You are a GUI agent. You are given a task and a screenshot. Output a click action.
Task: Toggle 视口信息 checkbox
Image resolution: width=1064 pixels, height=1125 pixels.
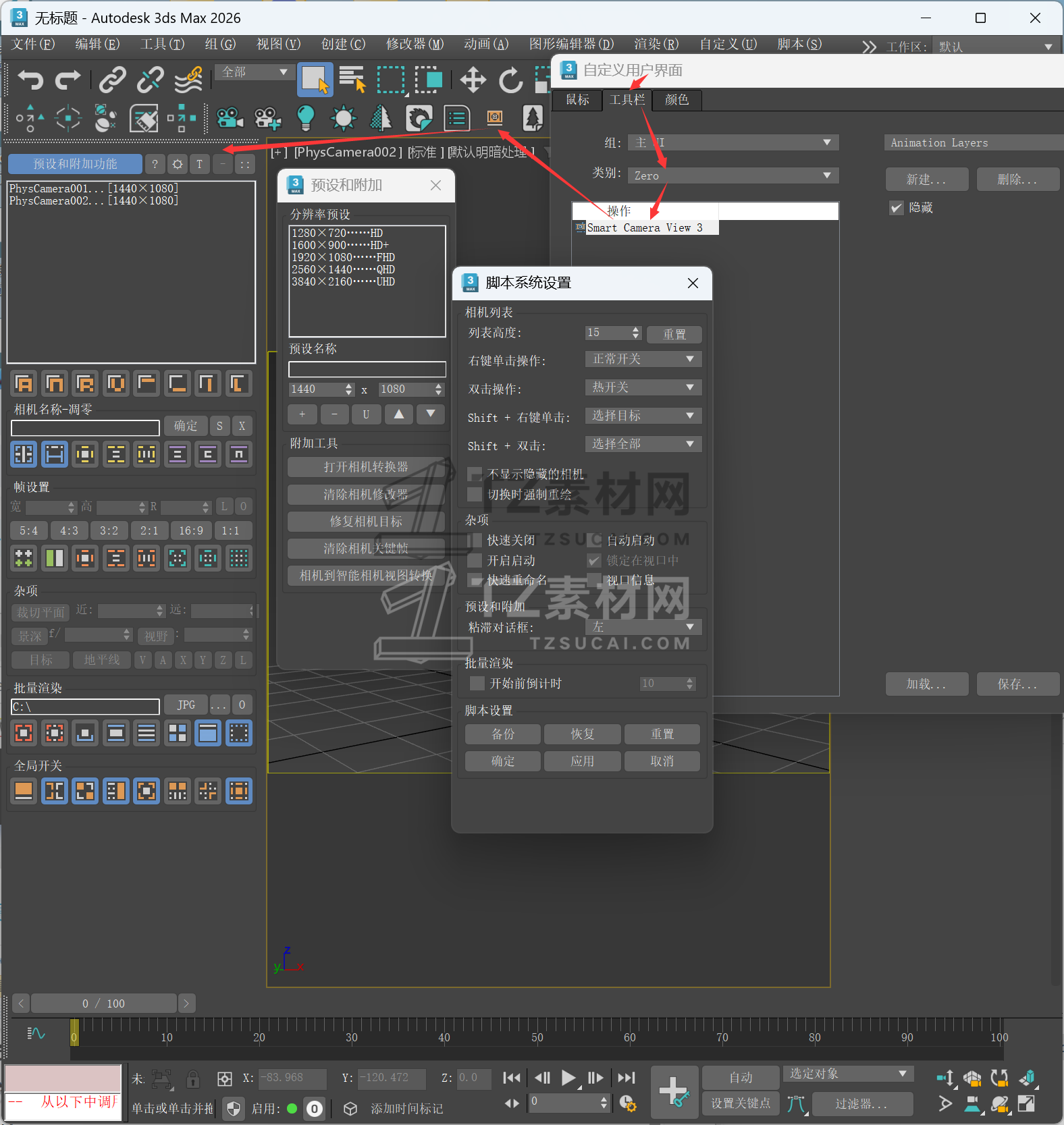click(594, 580)
